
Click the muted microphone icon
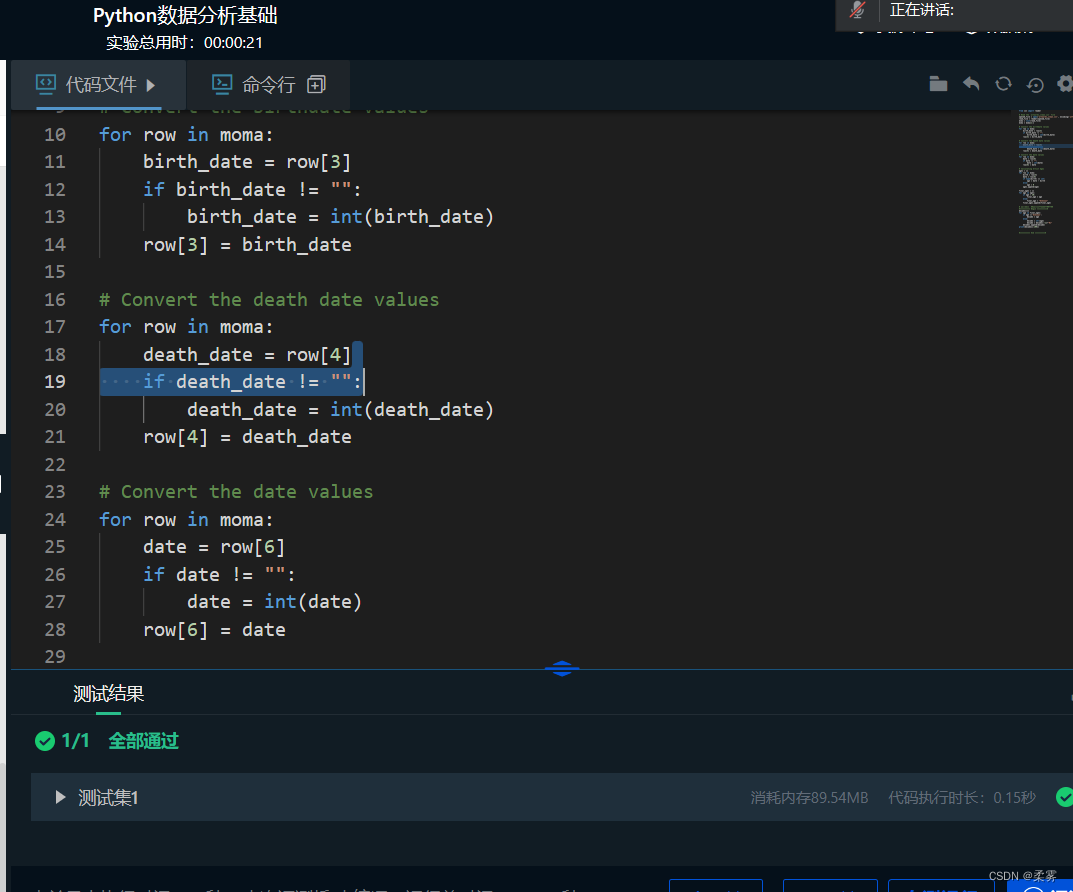pyautogui.click(x=857, y=10)
